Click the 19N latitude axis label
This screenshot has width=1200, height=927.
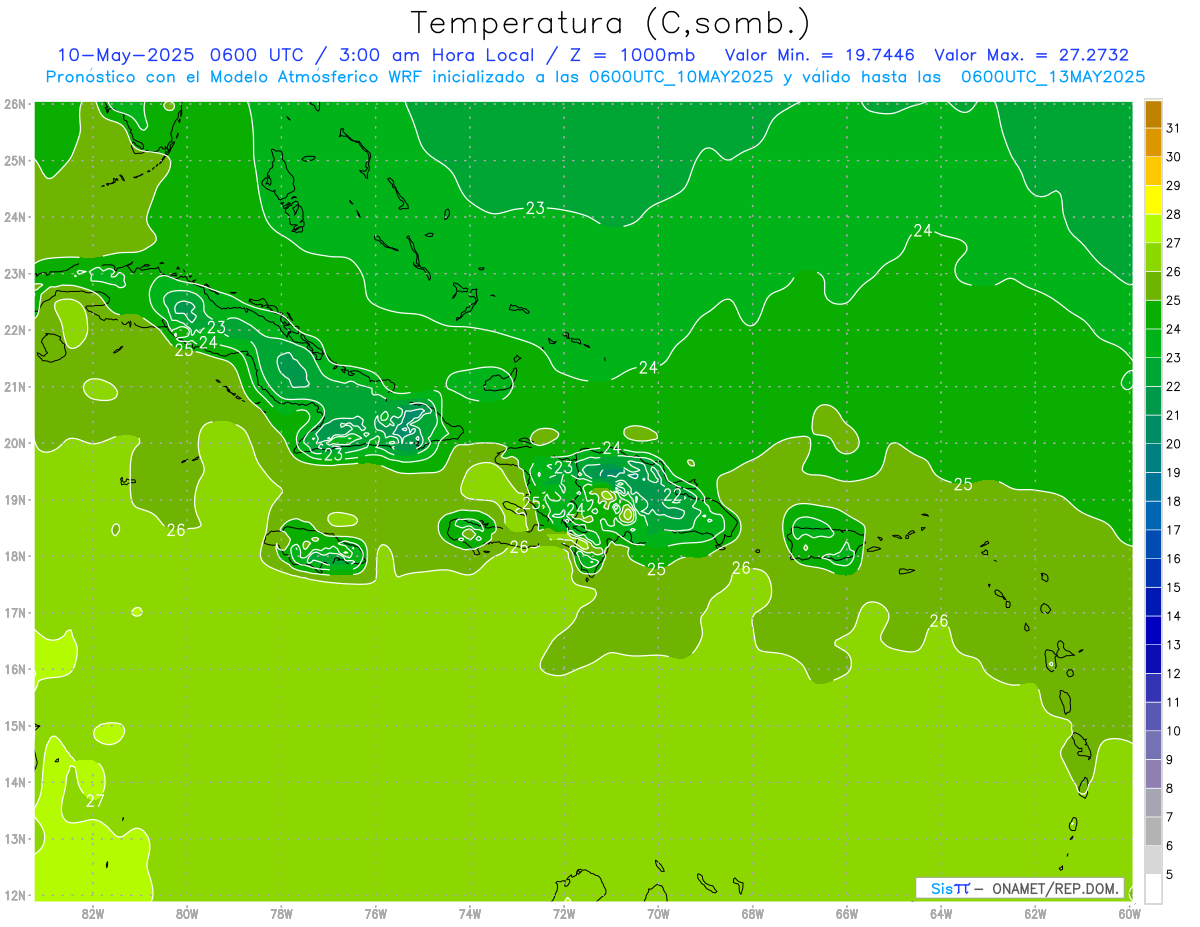(15, 500)
